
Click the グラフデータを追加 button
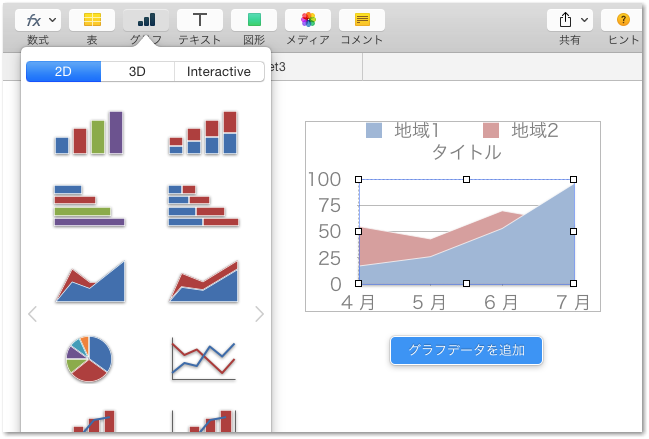(466, 350)
